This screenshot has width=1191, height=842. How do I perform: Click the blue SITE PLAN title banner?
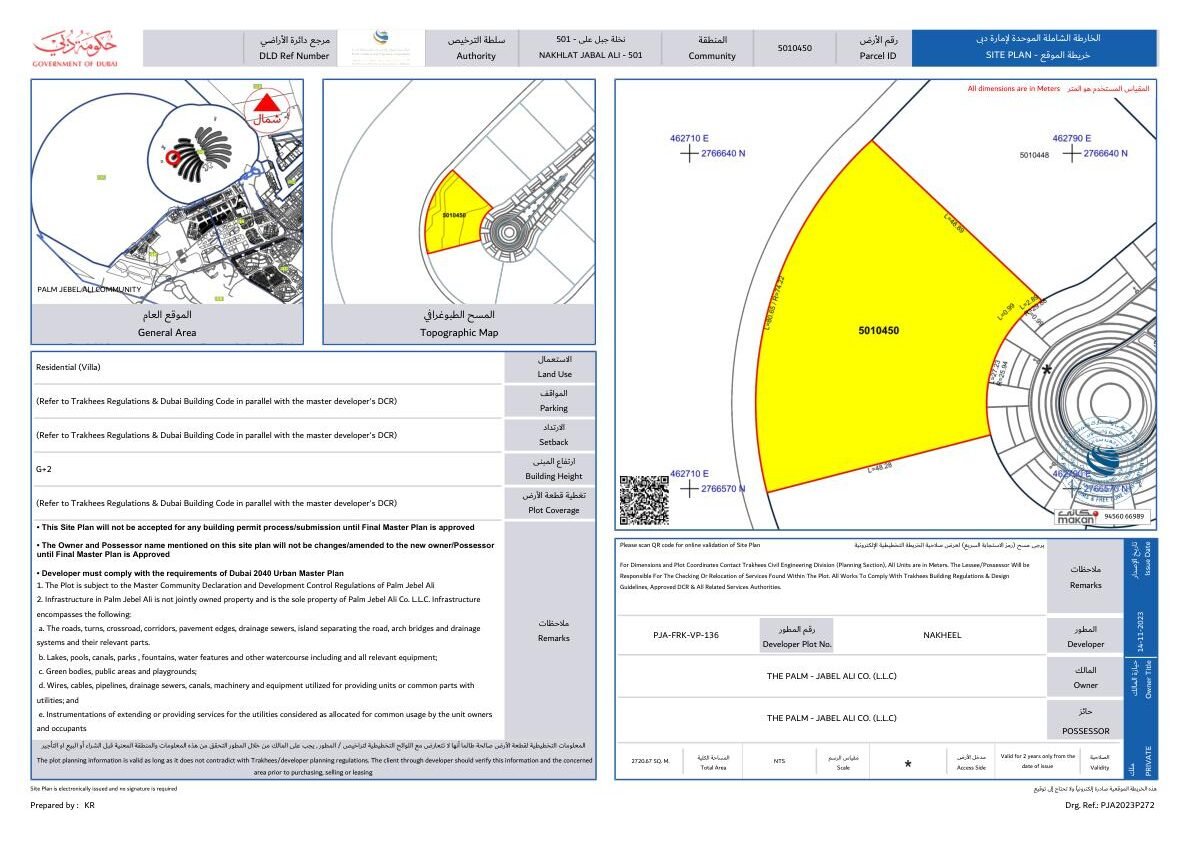[1035, 47]
